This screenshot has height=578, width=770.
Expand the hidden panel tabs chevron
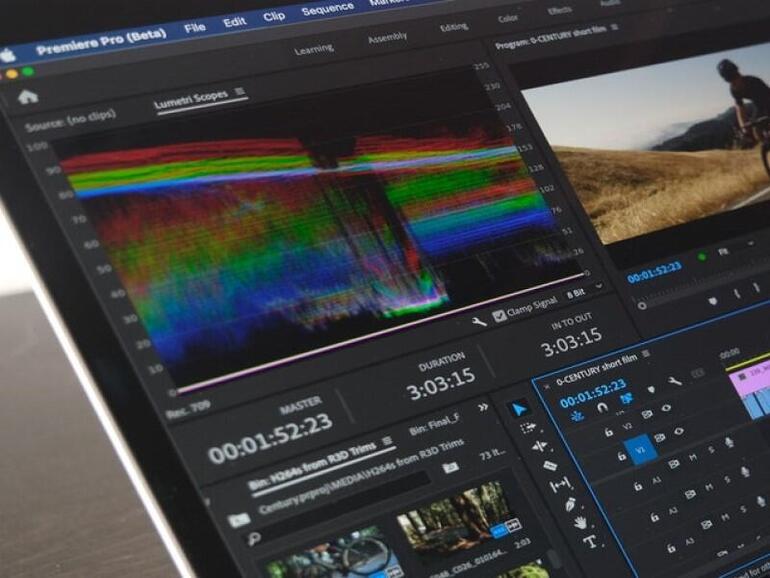tap(483, 408)
